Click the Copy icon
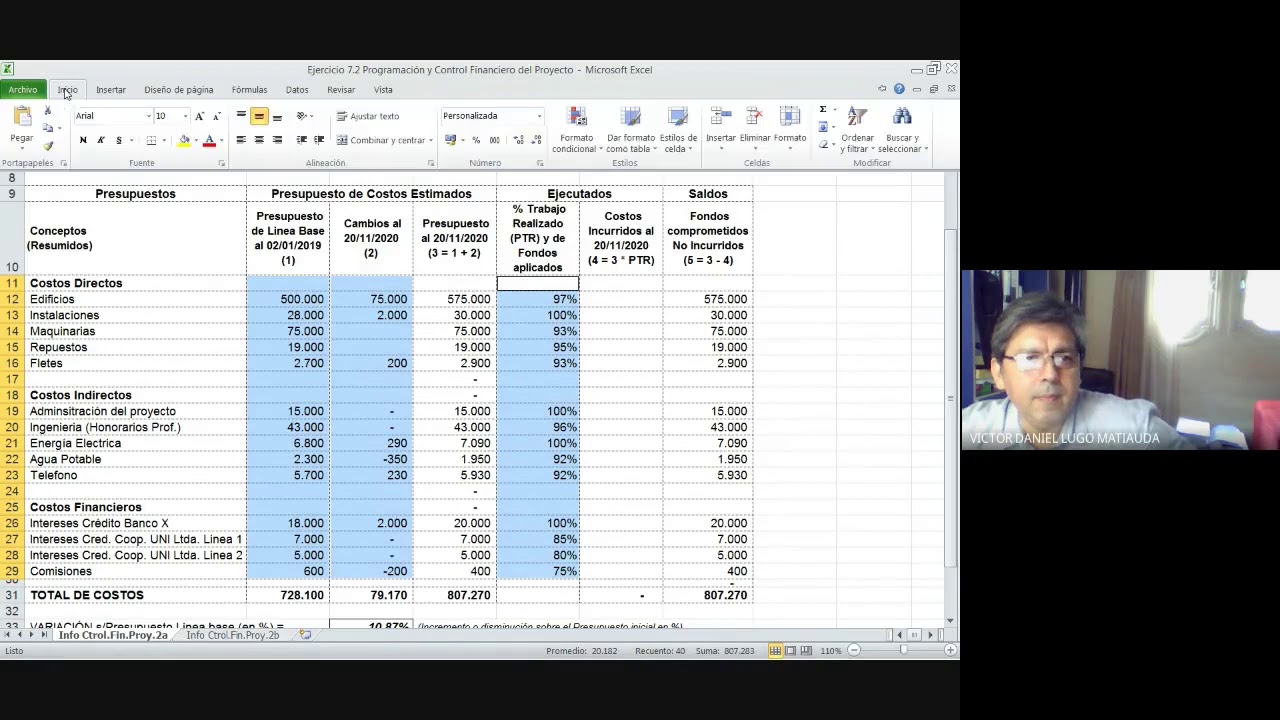The image size is (1280, 720). [x=47, y=128]
